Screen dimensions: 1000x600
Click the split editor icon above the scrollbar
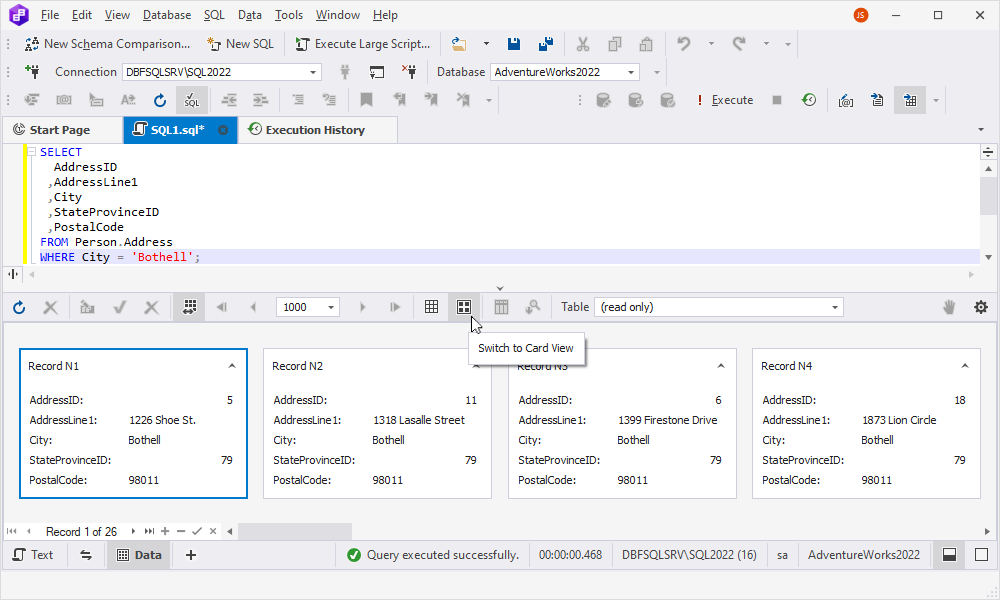pos(988,152)
